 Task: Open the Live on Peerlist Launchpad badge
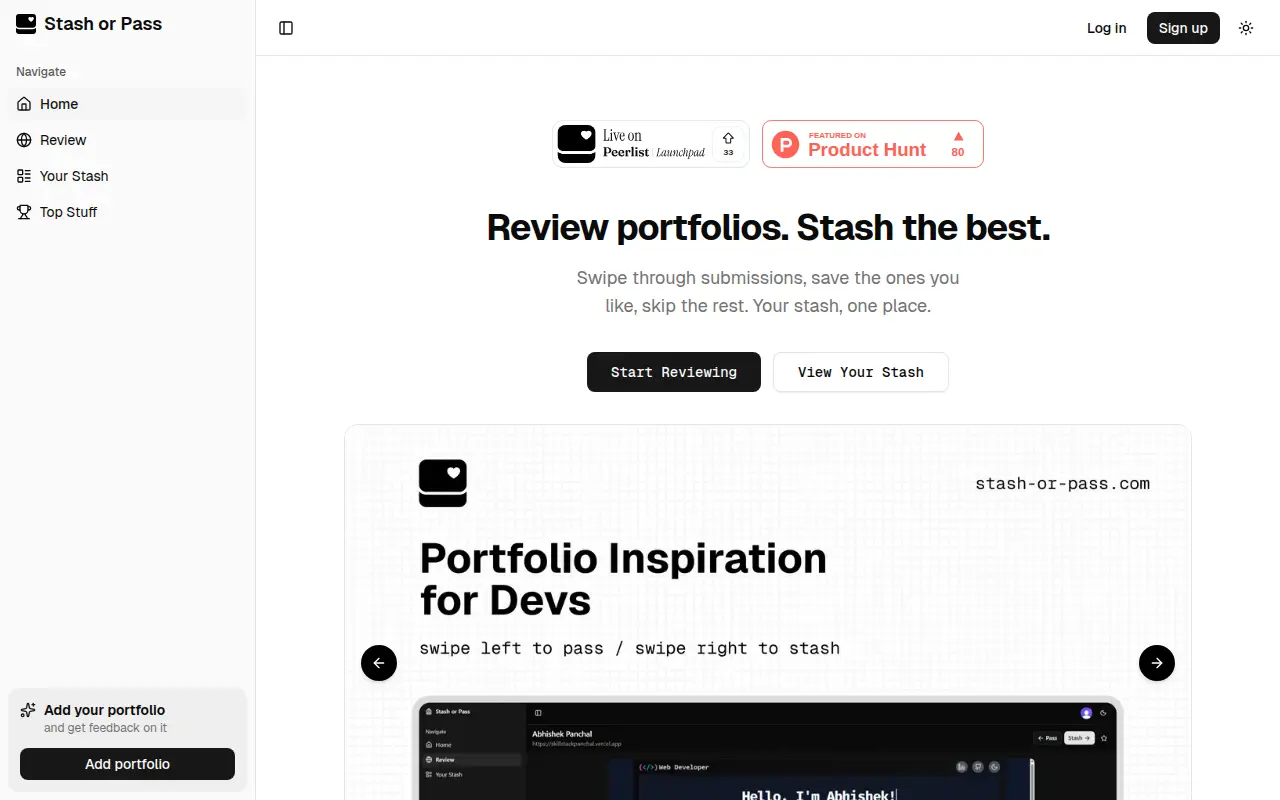click(x=651, y=144)
